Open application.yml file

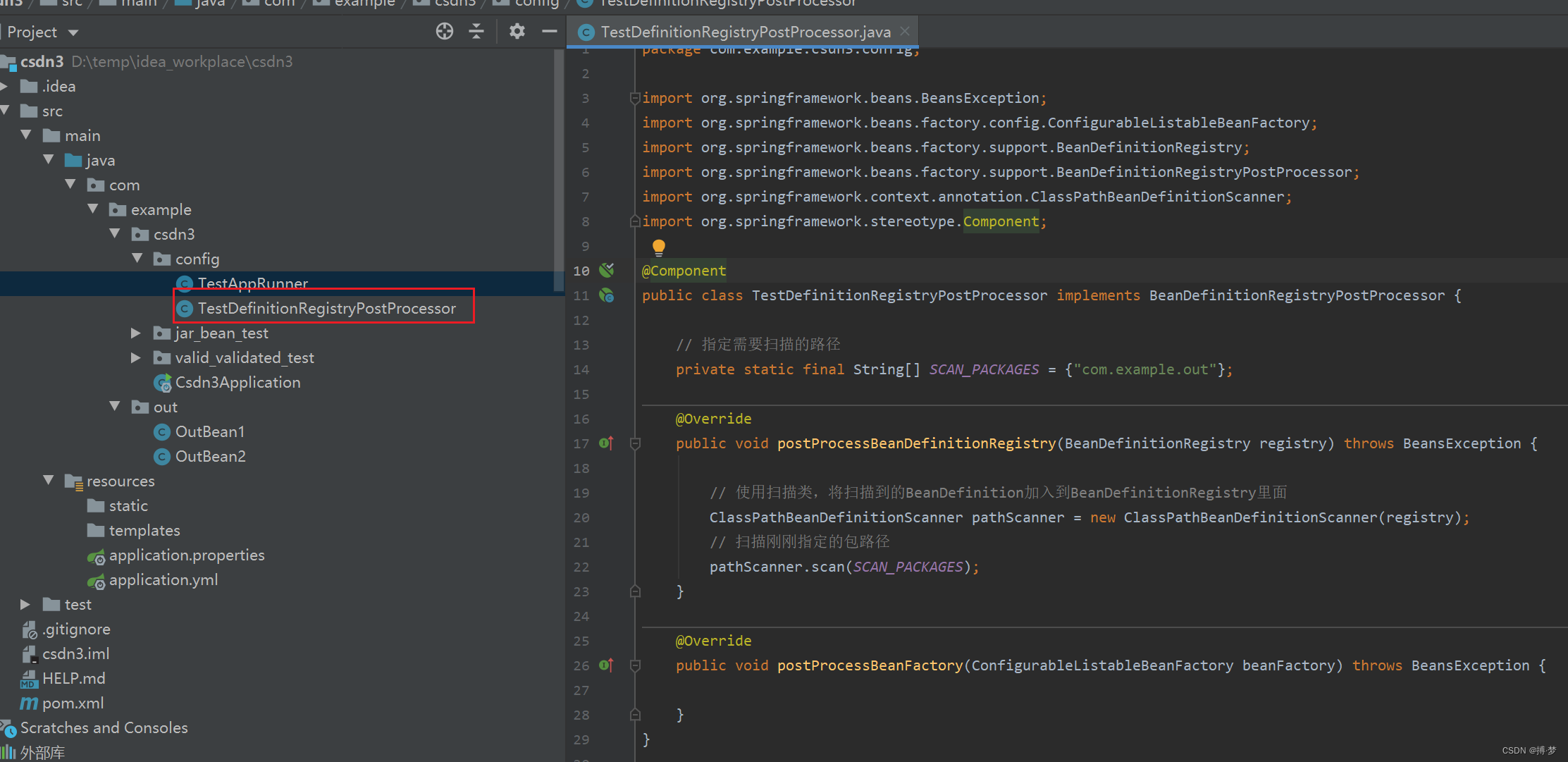(x=163, y=579)
